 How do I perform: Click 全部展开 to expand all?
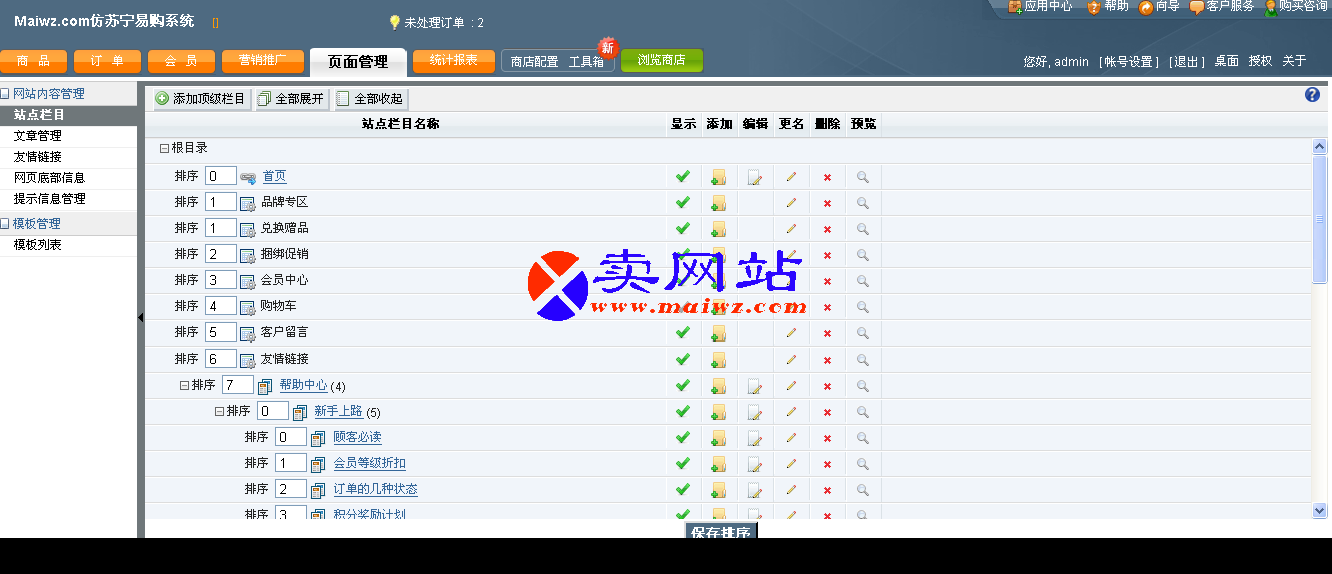(x=291, y=99)
